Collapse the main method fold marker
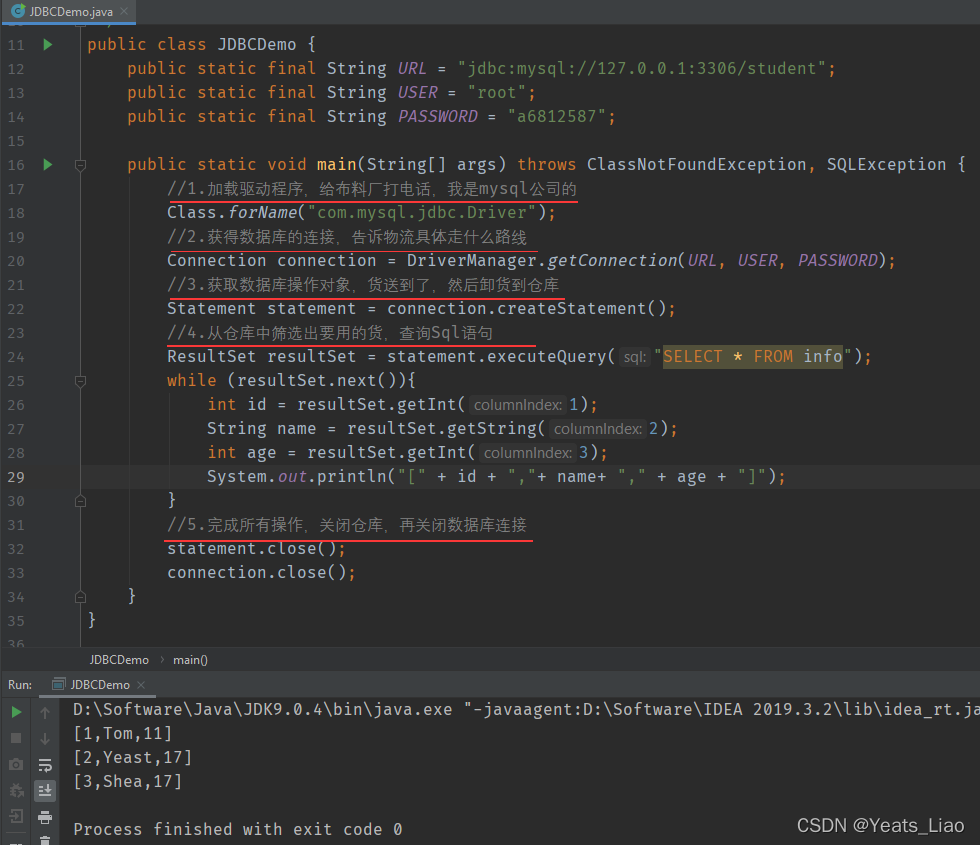 pyautogui.click(x=80, y=165)
